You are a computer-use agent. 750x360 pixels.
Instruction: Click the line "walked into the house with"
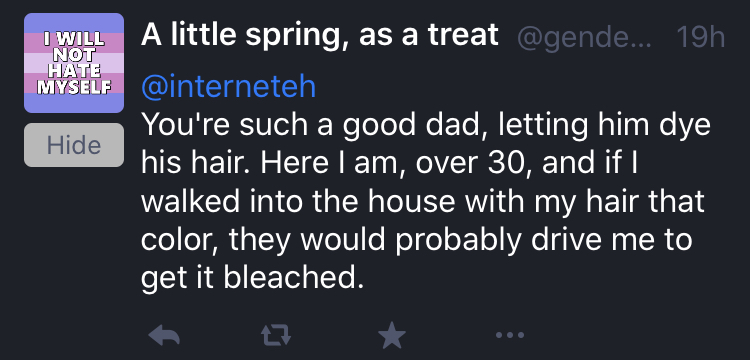pyautogui.click(x=423, y=202)
